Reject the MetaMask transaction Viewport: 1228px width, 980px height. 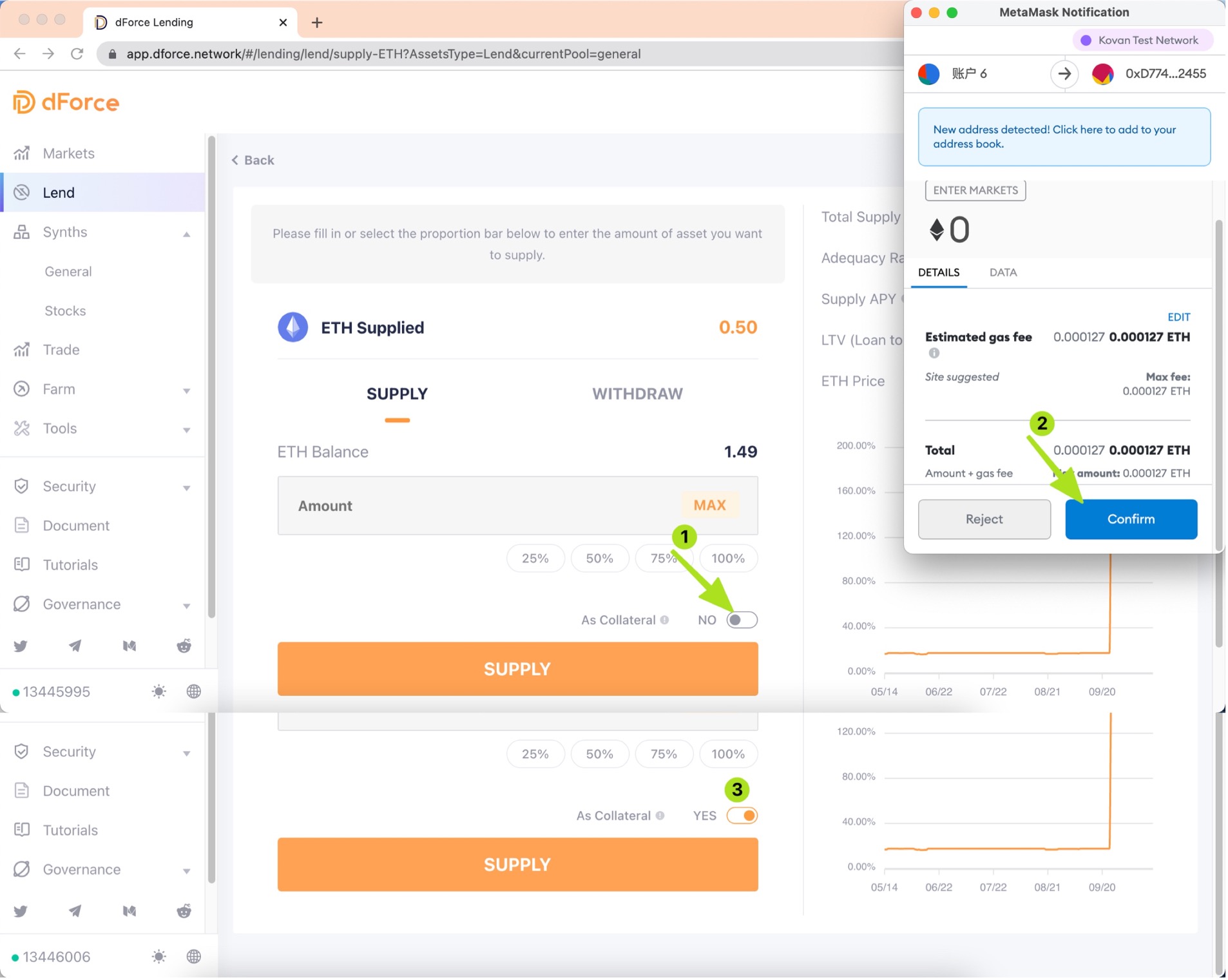(x=985, y=520)
